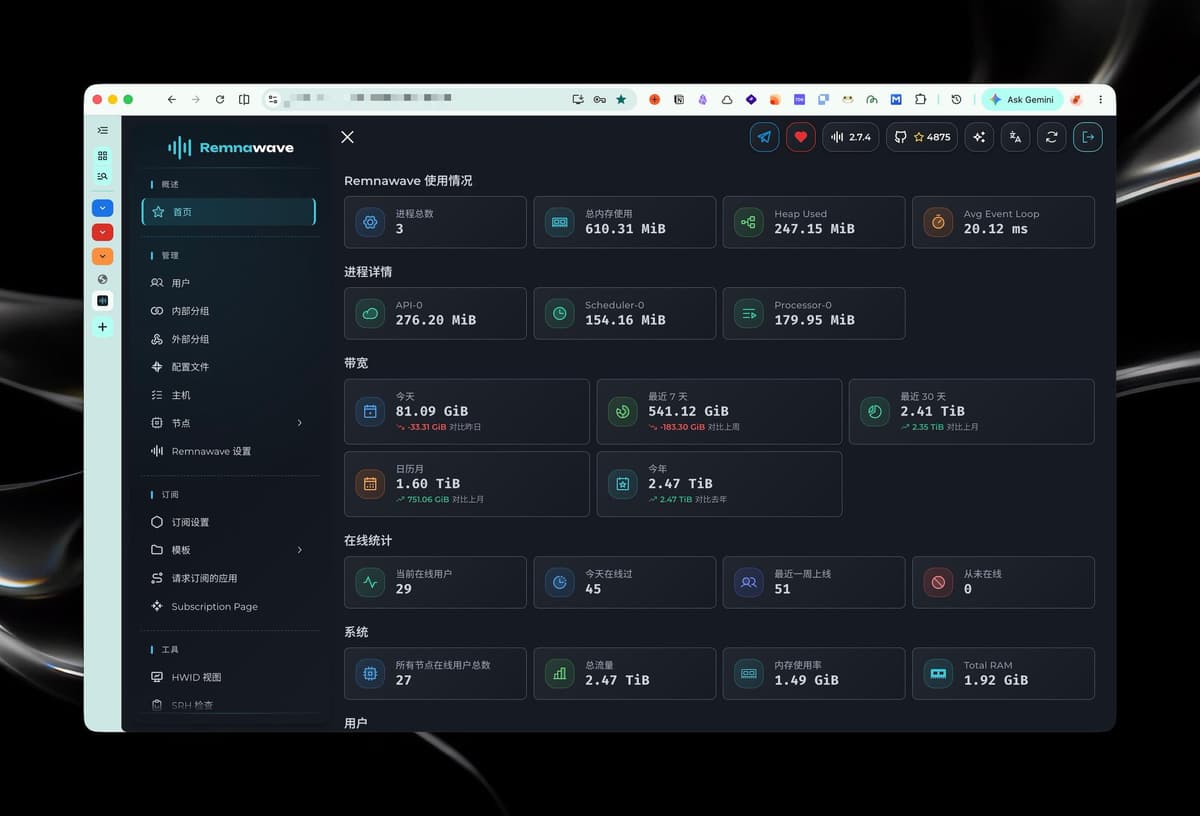Open 订阅设置 menu item
This screenshot has height=816, width=1200.
click(x=229, y=522)
